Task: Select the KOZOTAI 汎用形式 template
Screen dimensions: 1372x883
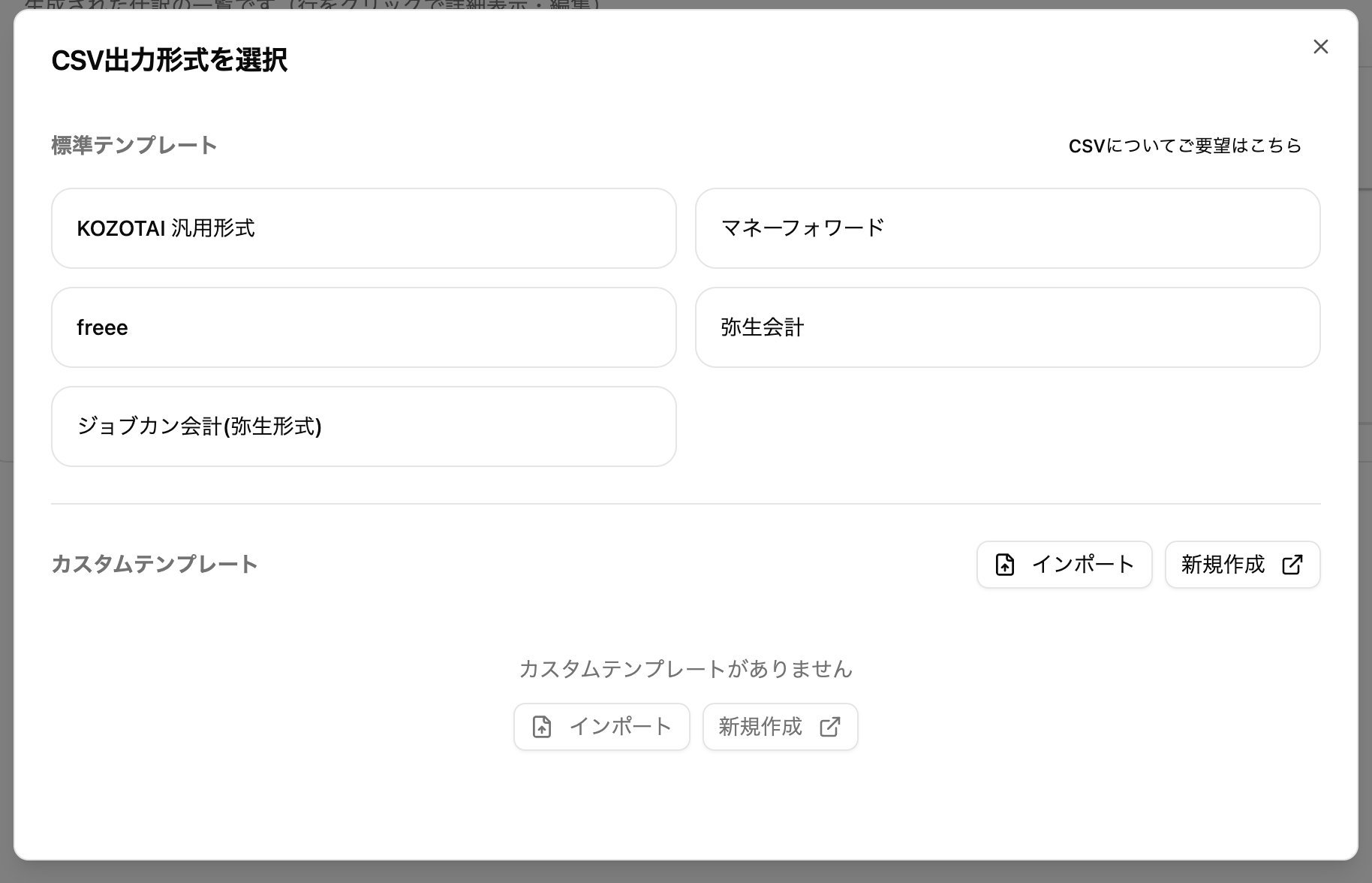Action: click(x=363, y=228)
